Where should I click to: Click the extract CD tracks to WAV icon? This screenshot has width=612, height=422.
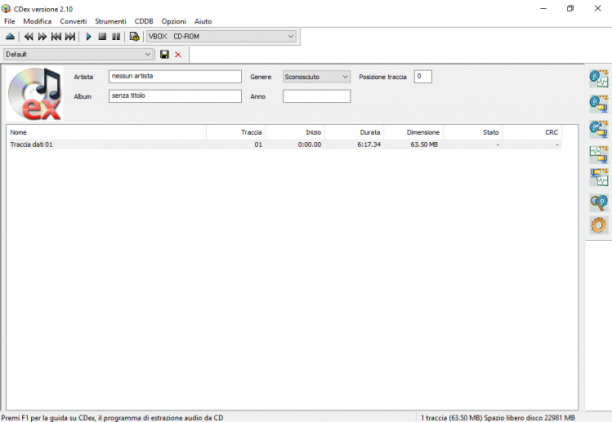point(599,78)
